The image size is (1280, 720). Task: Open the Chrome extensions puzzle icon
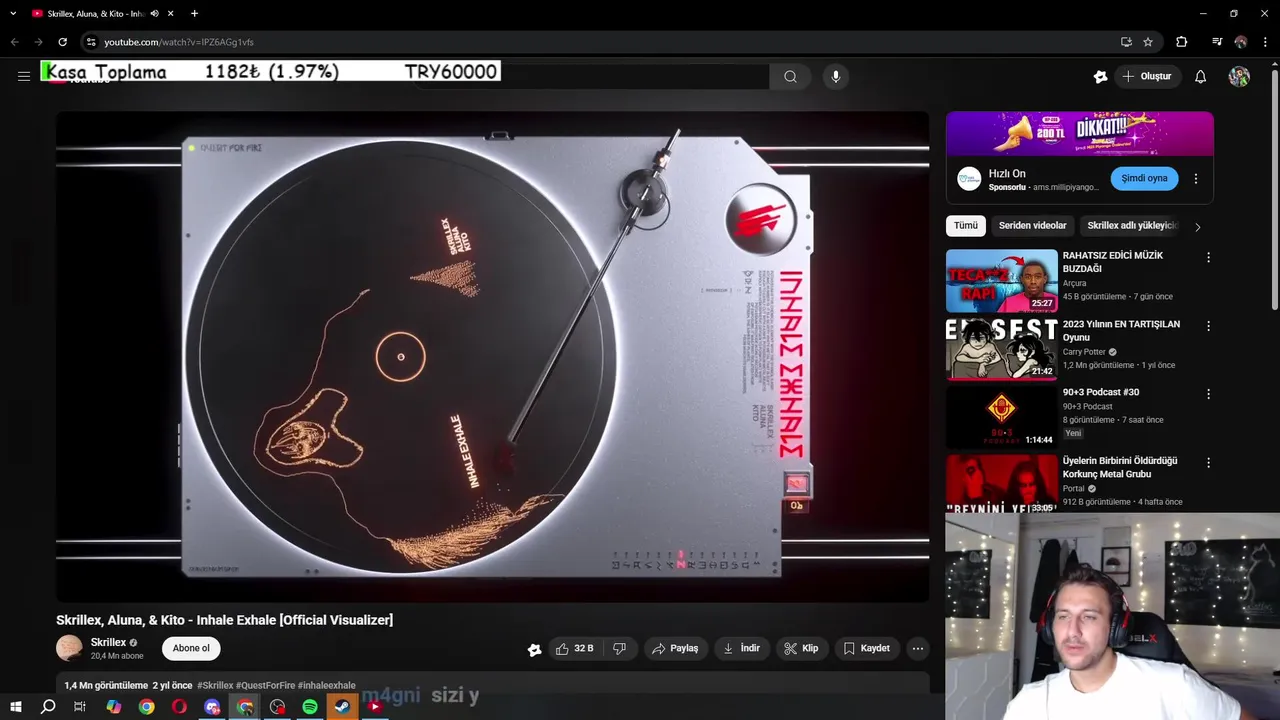click(1182, 42)
